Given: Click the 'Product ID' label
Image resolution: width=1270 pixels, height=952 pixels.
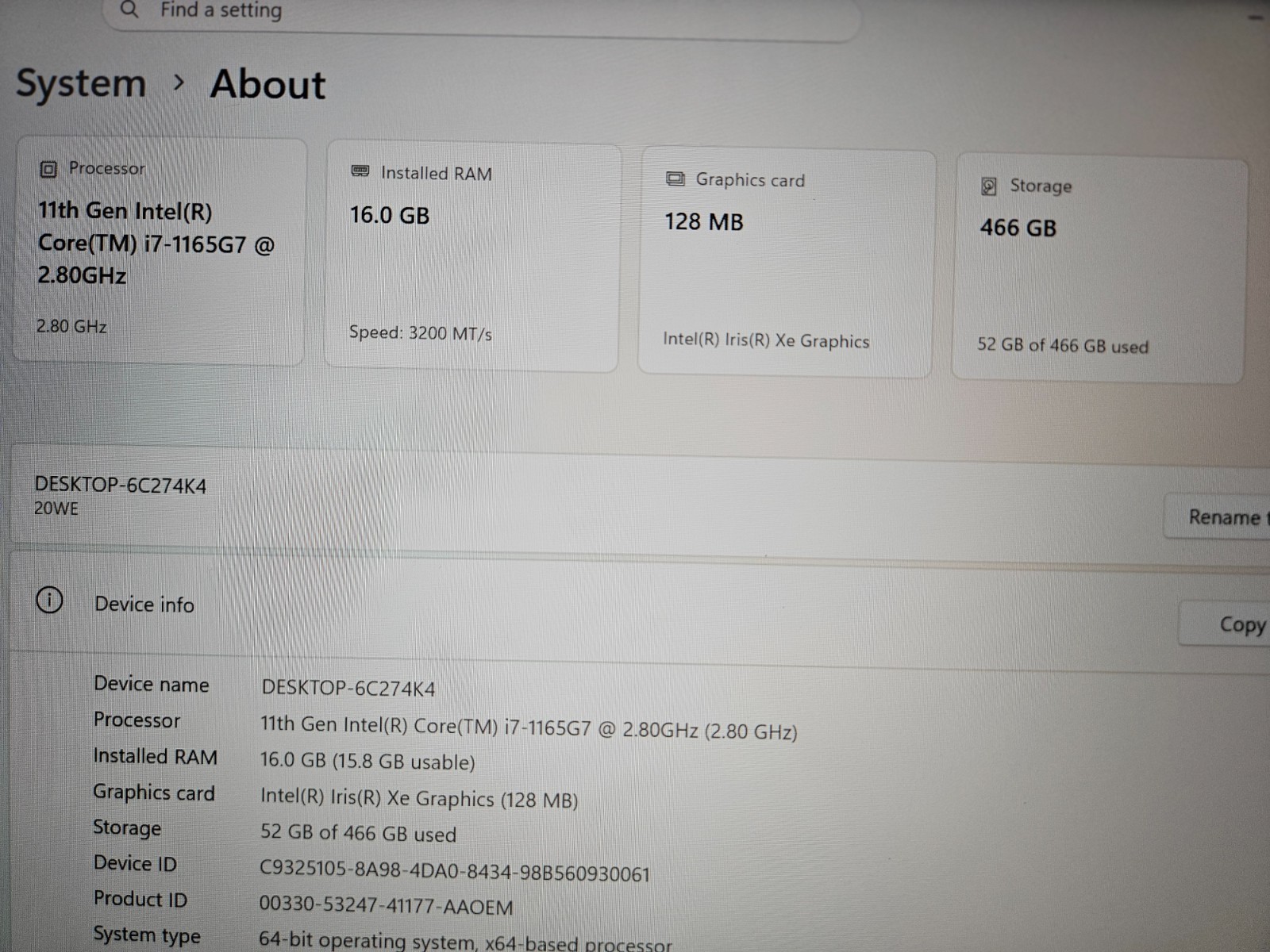Looking at the screenshot, I should [x=140, y=899].
